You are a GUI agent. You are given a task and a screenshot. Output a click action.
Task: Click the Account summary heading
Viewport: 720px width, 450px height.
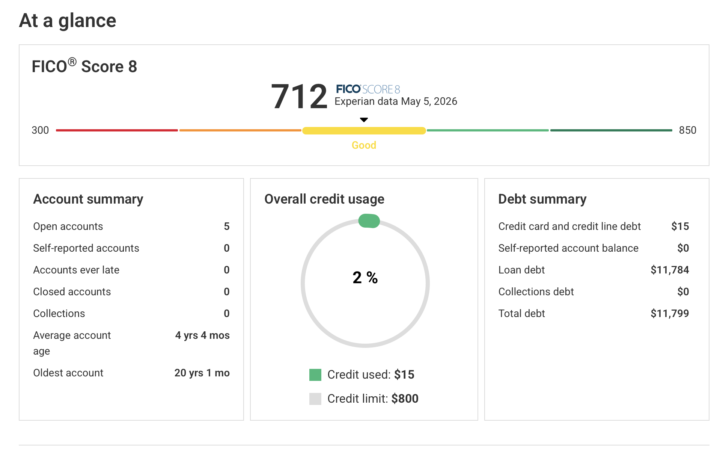coord(88,199)
